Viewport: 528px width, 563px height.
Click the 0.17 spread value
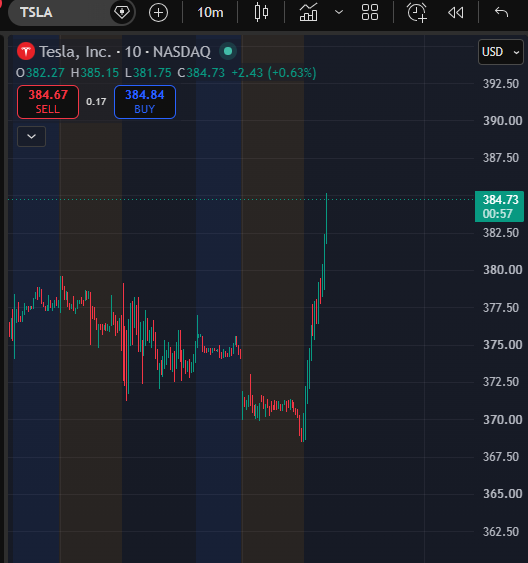[96, 102]
